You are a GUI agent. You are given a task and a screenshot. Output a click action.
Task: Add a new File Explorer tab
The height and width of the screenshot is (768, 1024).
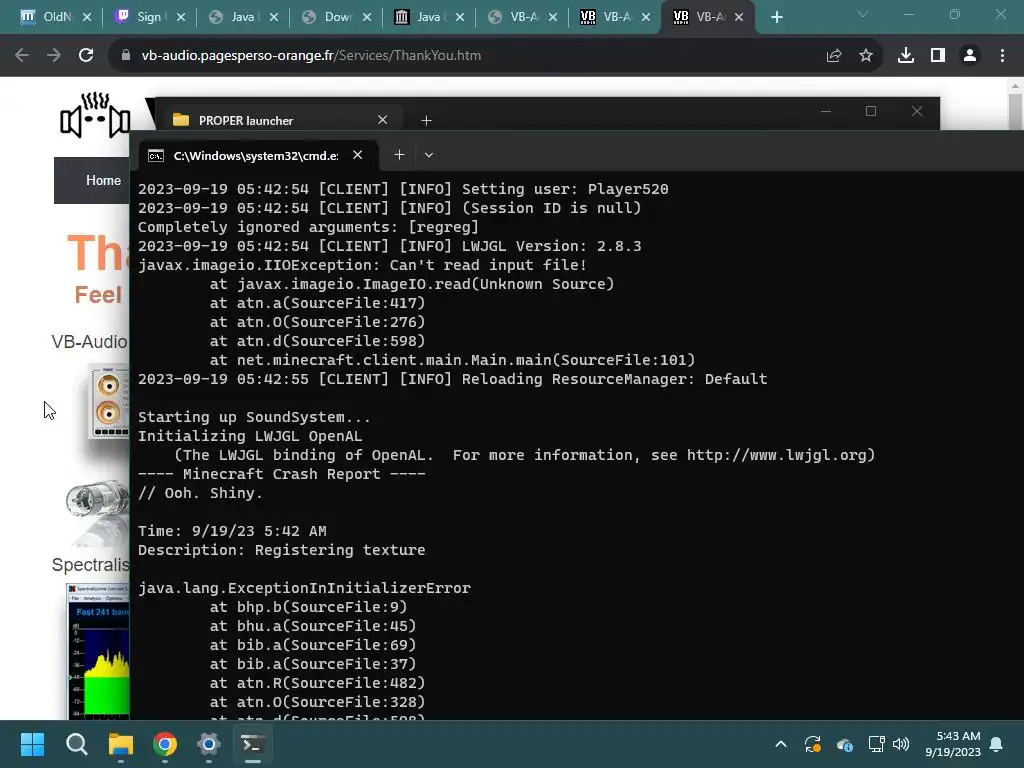(426, 120)
